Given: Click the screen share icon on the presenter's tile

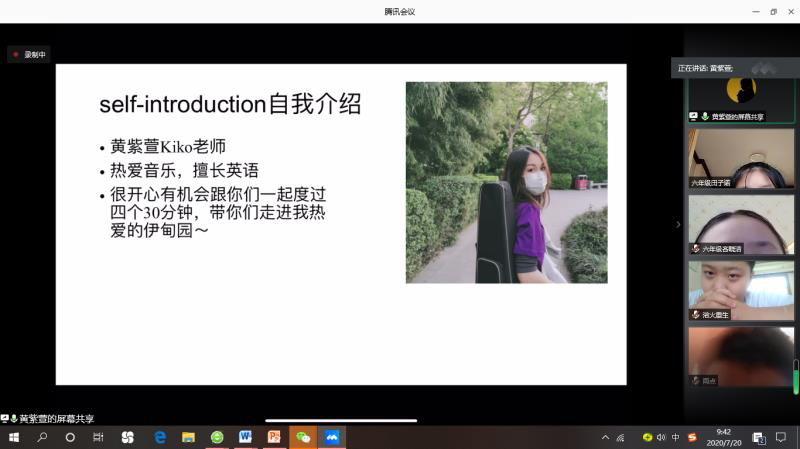Looking at the screenshot, I should tap(693, 116).
